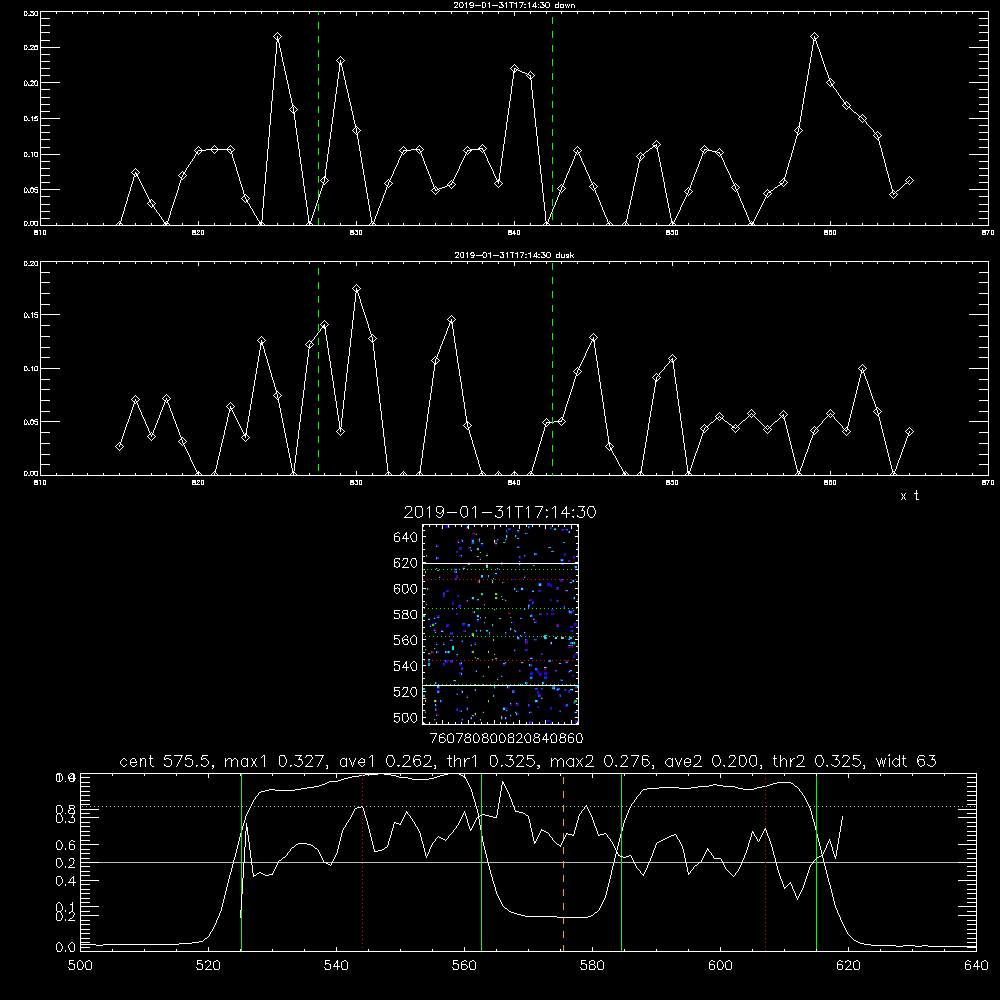Viewport: 1000px width, 1000px height.
Task: Click the 580 y-axis label beside the image
Action: pyautogui.click(x=405, y=615)
